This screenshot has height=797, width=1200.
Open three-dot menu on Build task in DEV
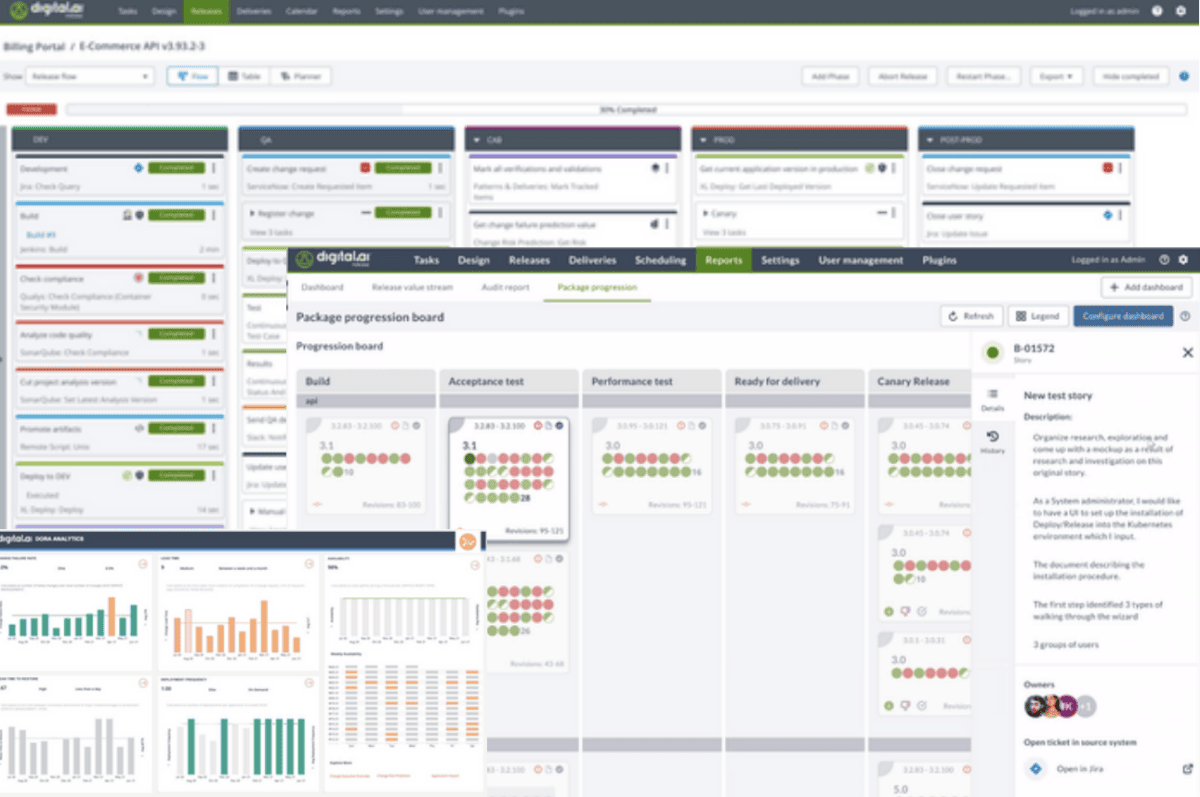click(215, 214)
